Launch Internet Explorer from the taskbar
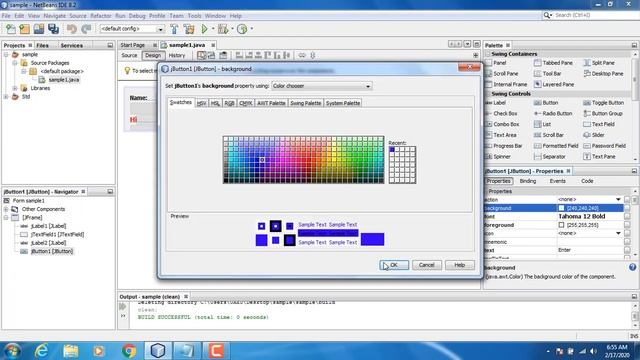640x360 pixels. point(41,351)
